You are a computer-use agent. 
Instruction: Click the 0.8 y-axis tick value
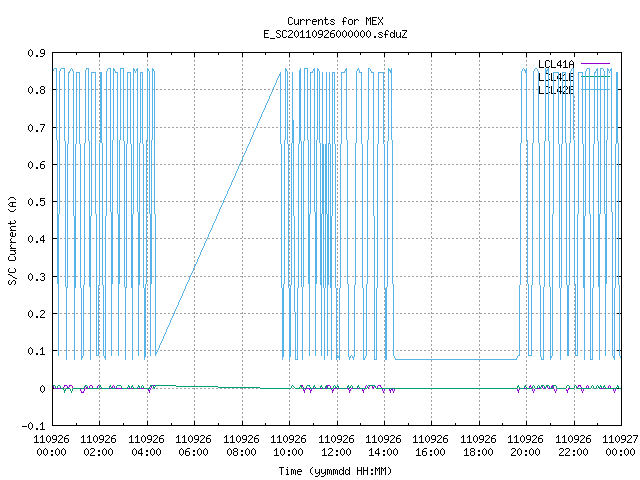pos(36,90)
